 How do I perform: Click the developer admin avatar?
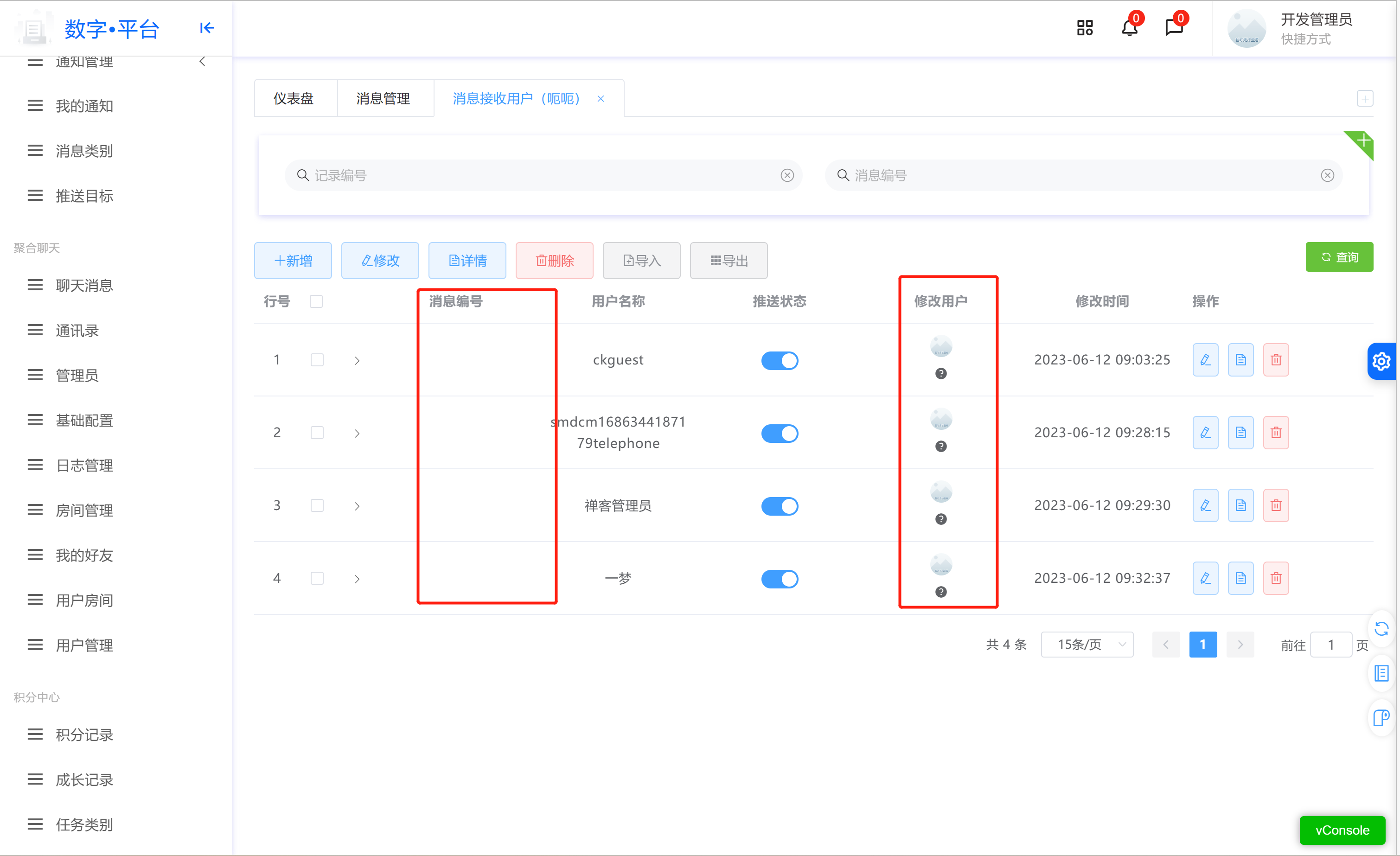(1247, 28)
